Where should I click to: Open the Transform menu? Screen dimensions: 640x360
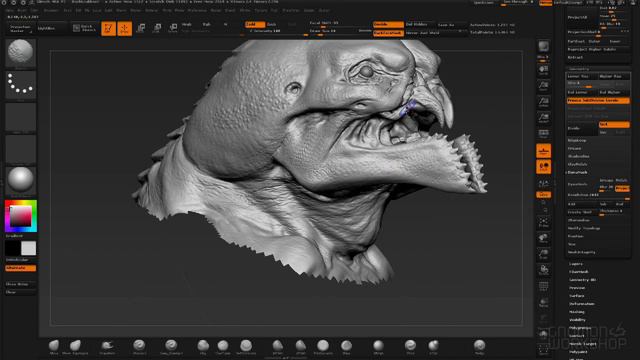click(x=291, y=10)
